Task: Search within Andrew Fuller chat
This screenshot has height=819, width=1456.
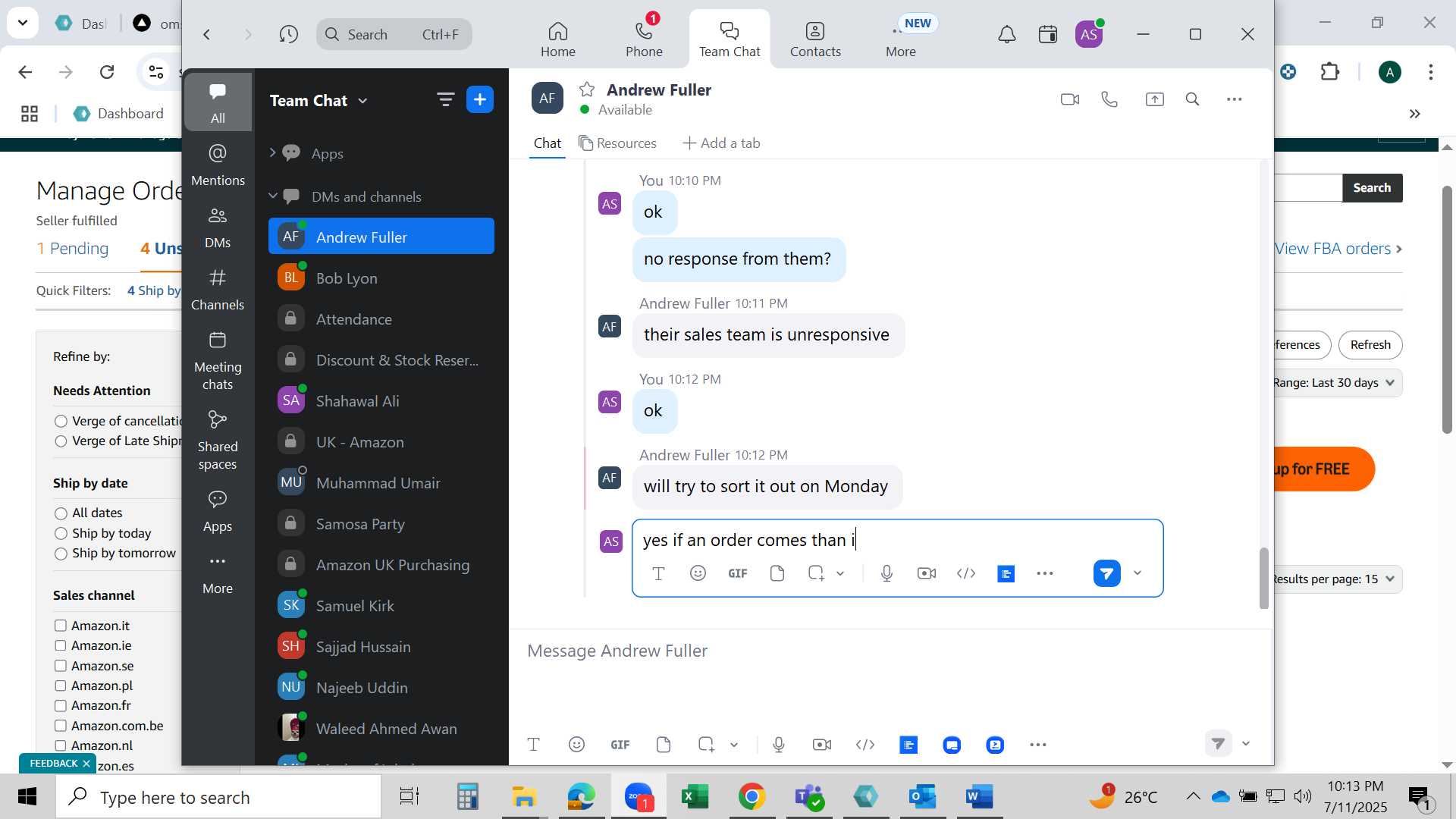Action: (1192, 99)
